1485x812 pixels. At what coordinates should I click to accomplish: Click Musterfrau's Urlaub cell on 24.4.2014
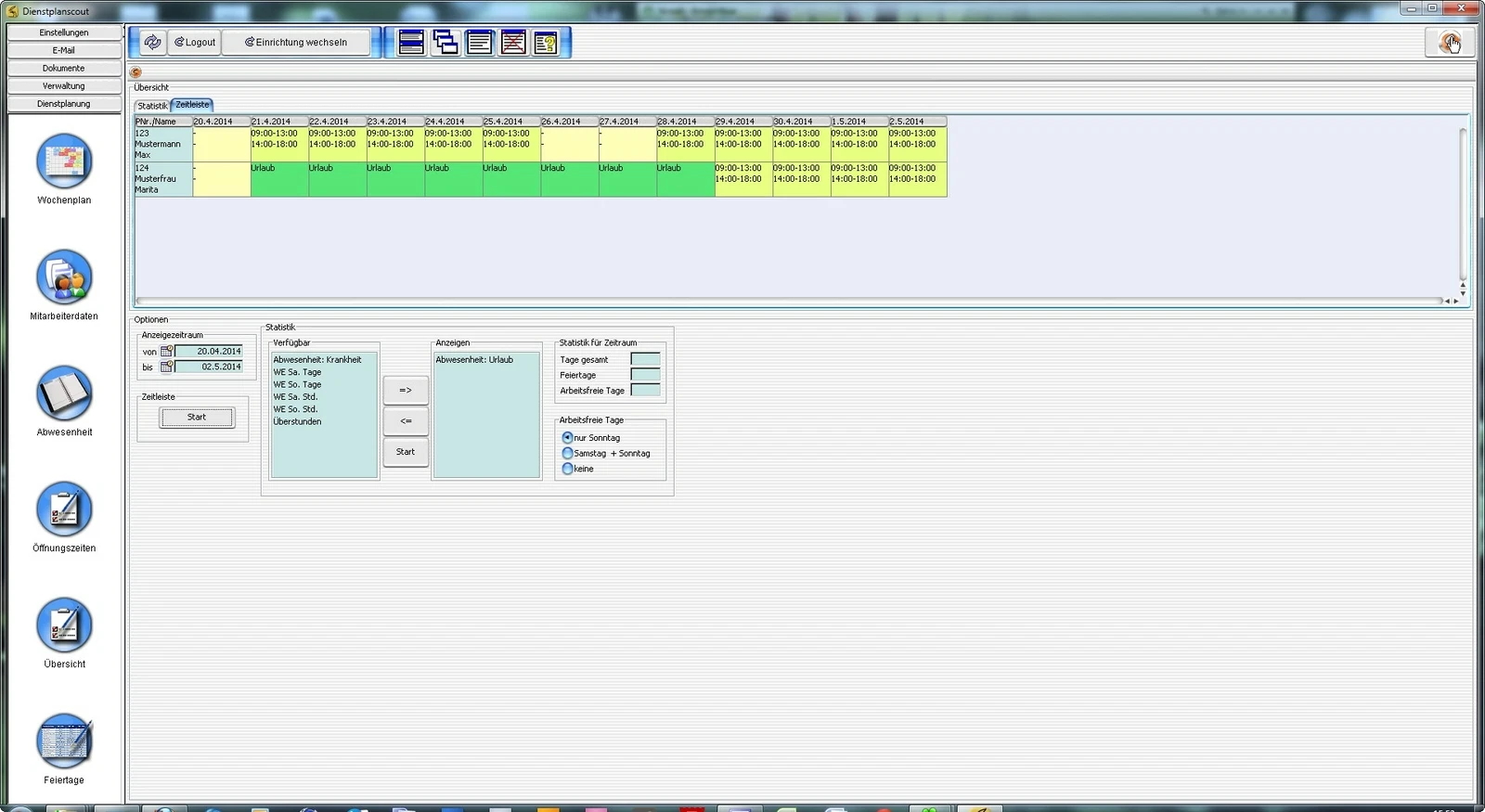coord(453,179)
